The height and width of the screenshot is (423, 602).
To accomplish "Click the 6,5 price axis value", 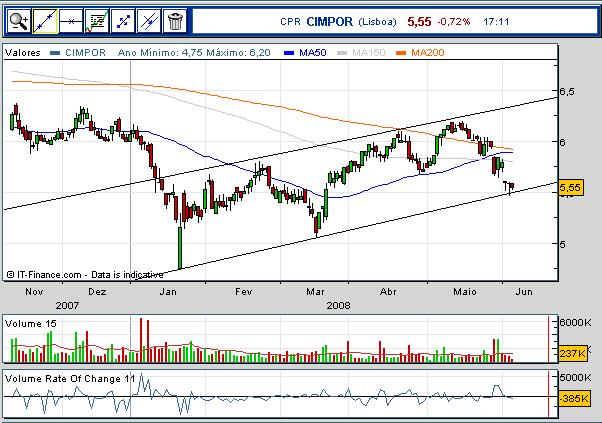I will [567, 92].
